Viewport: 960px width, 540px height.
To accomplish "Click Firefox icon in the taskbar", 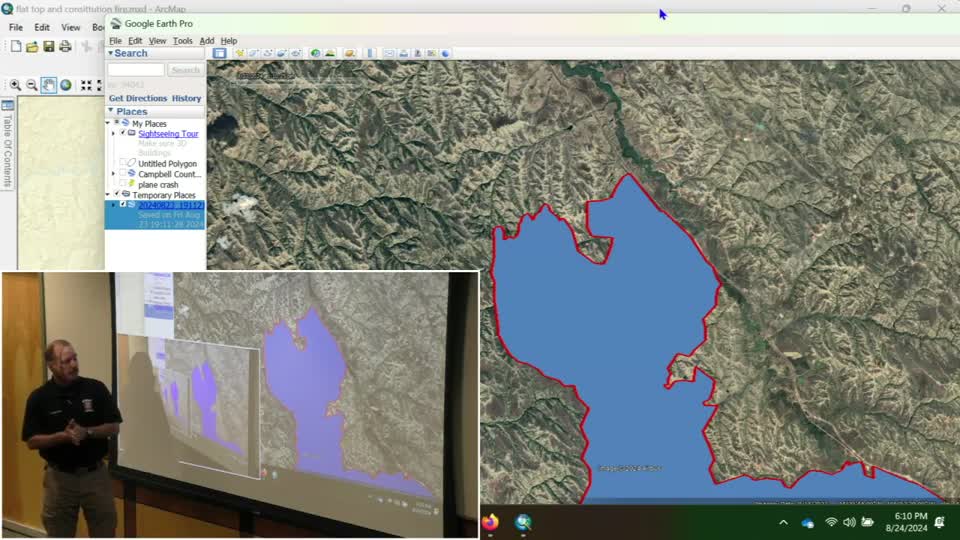I will [x=490, y=522].
